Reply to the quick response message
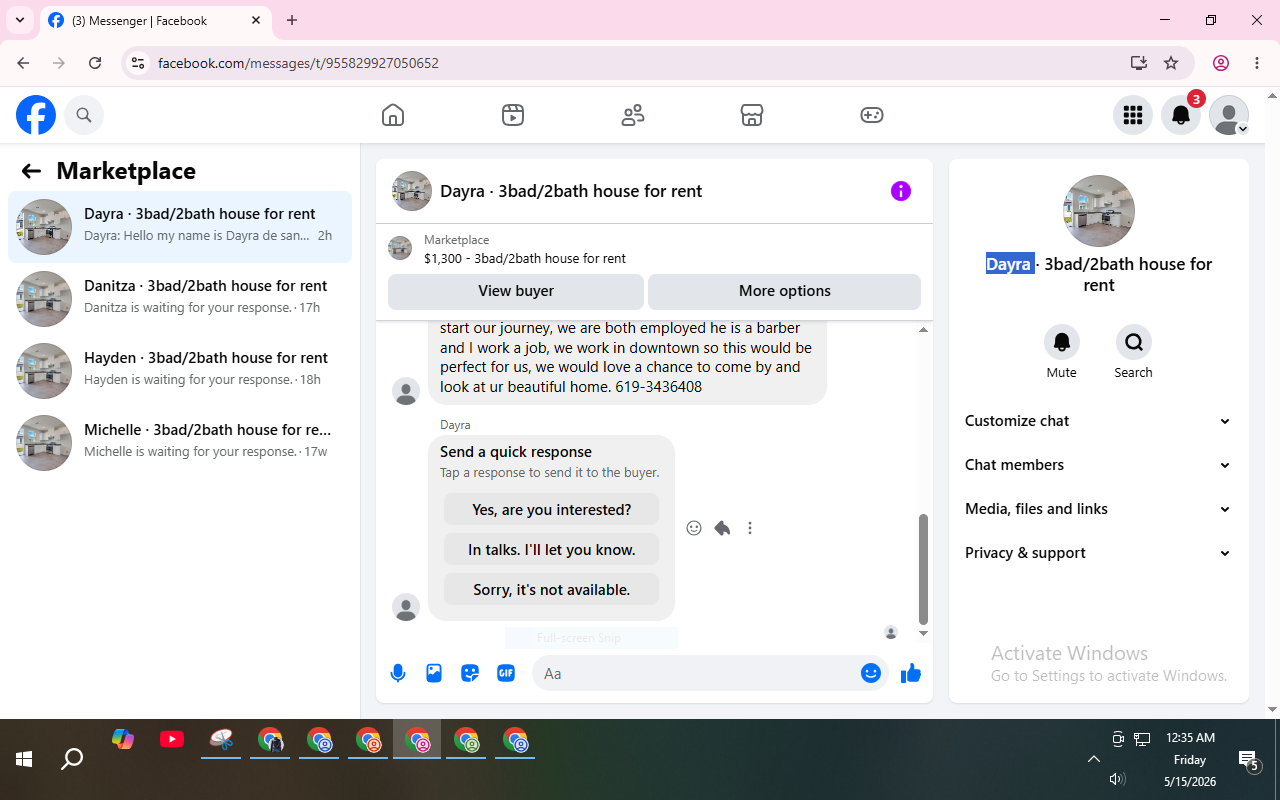 722,528
